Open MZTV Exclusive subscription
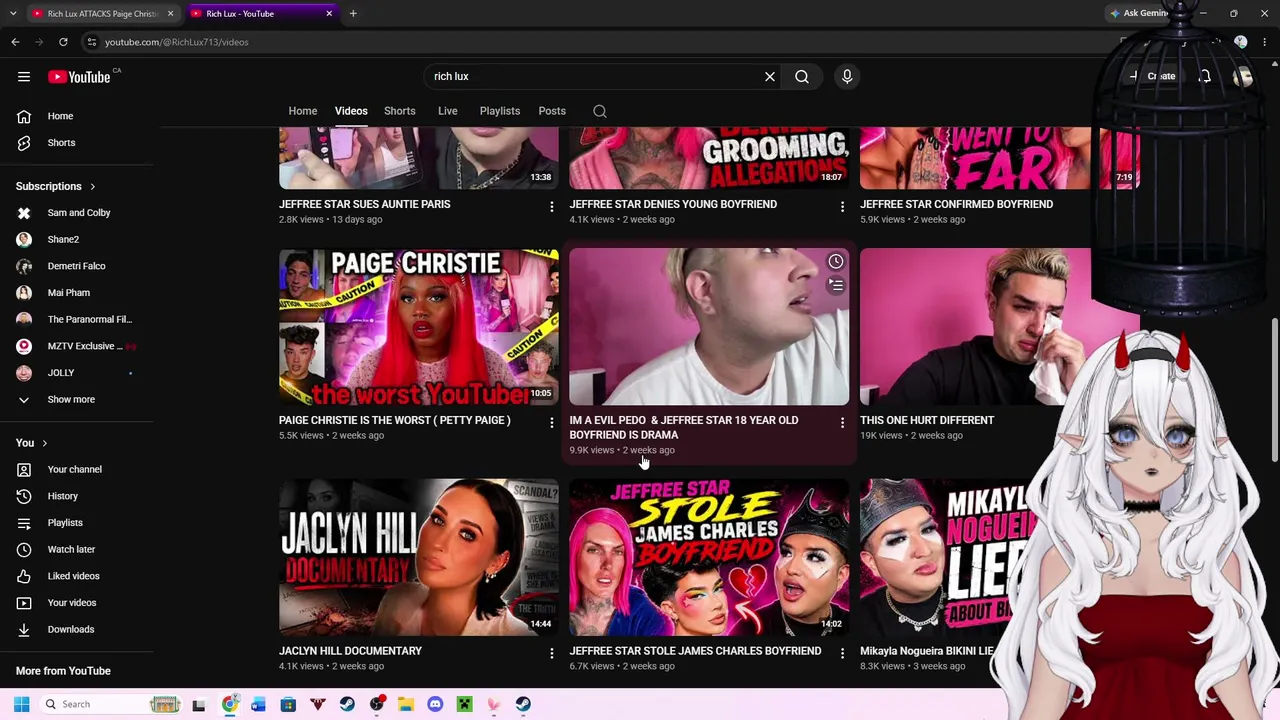1280x720 pixels. click(77, 346)
